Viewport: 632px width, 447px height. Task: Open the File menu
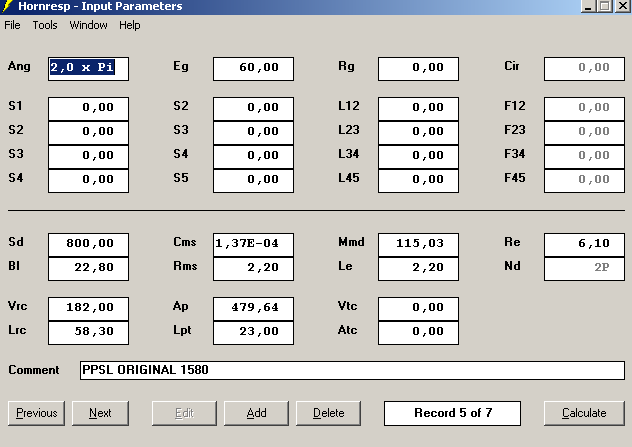12,25
